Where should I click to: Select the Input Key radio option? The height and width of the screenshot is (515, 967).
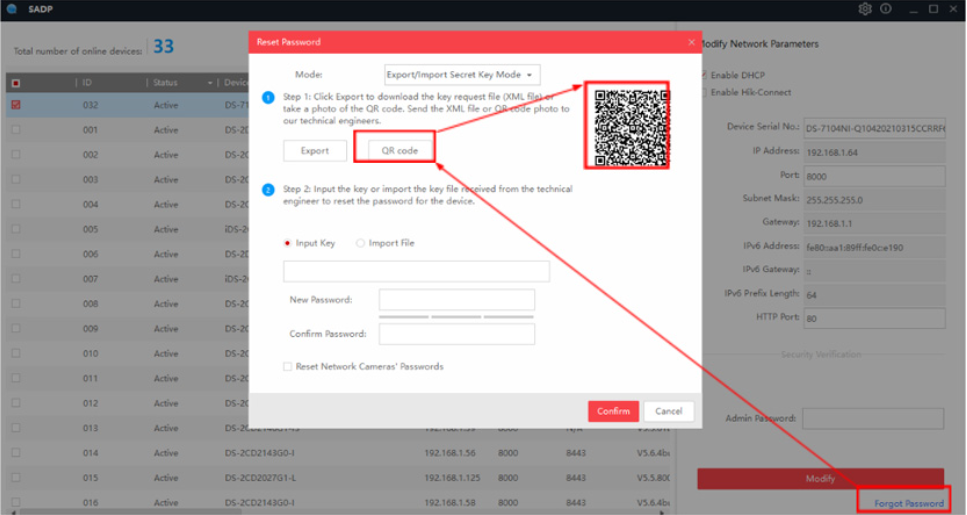[x=289, y=243]
